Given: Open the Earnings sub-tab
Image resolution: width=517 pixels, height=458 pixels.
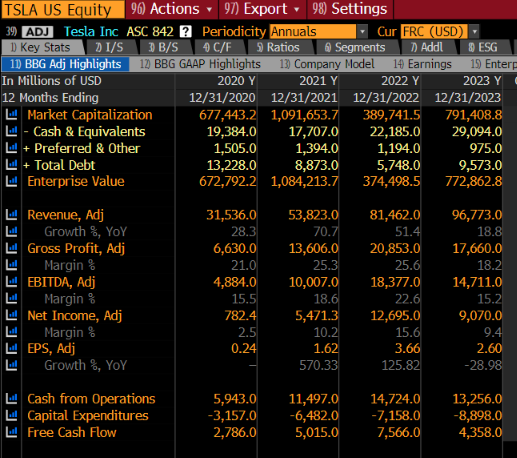Looking at the screenshot, I should pos(423,64).
